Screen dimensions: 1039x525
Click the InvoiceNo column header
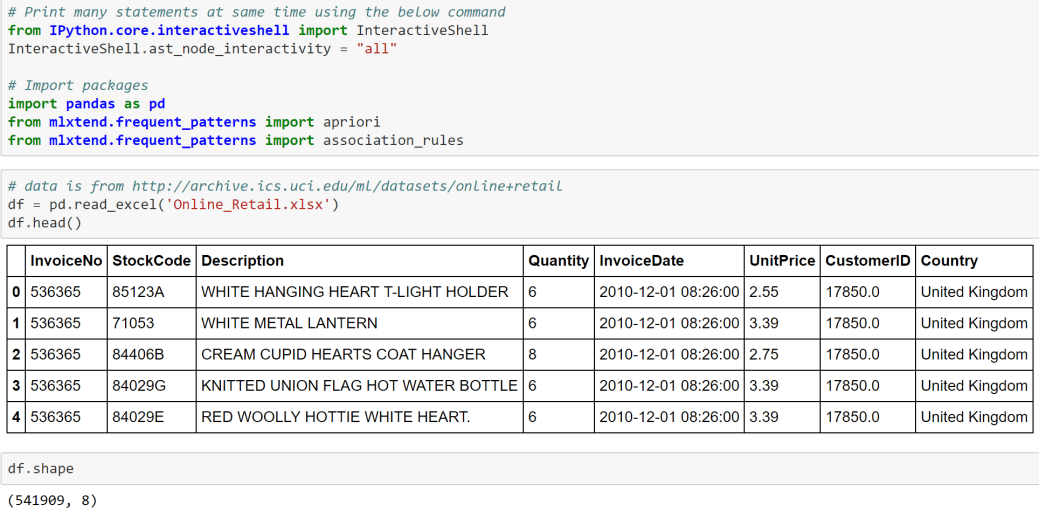pos(66,261)
